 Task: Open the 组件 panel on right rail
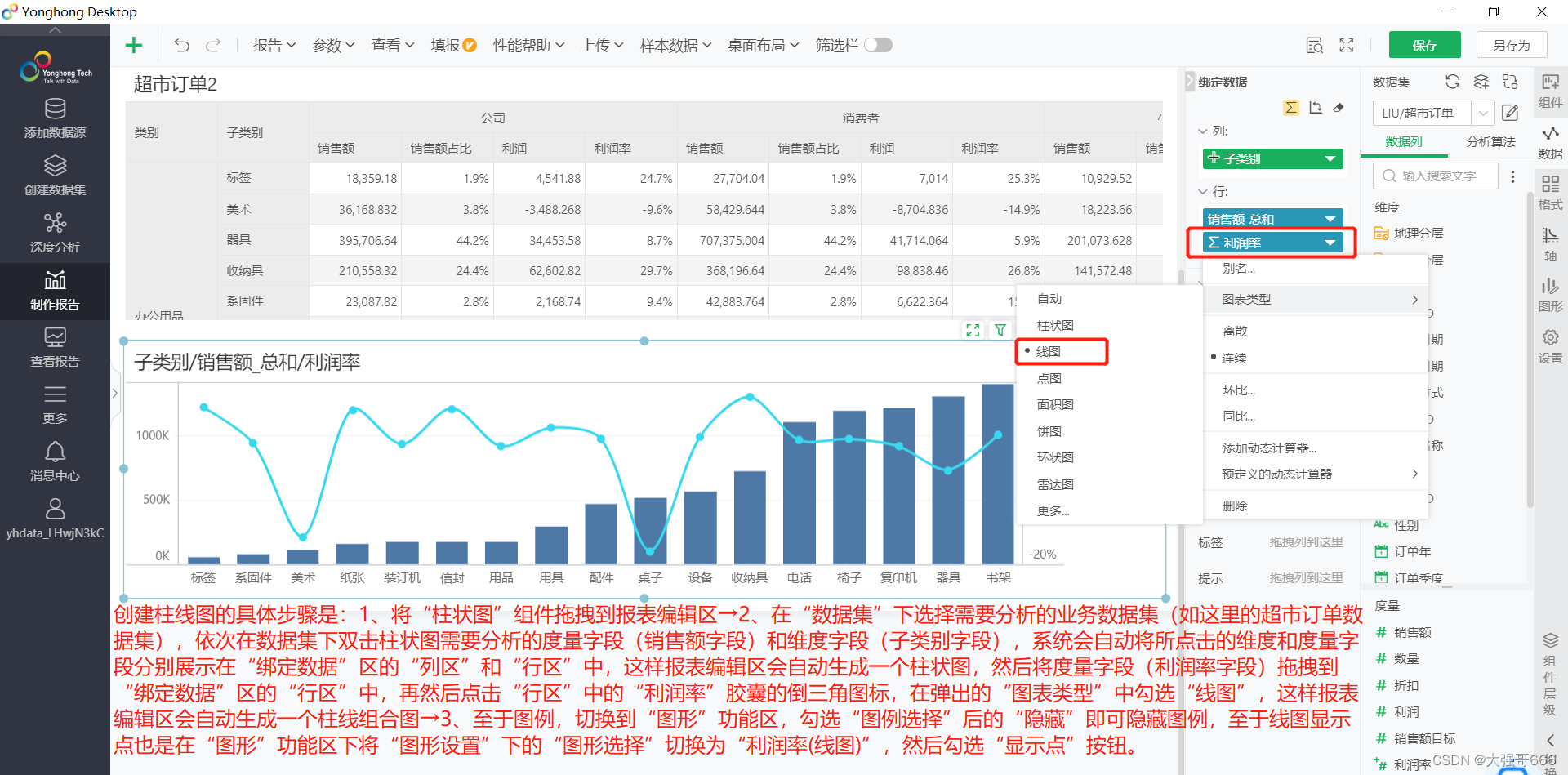[x=1550, y=91]
